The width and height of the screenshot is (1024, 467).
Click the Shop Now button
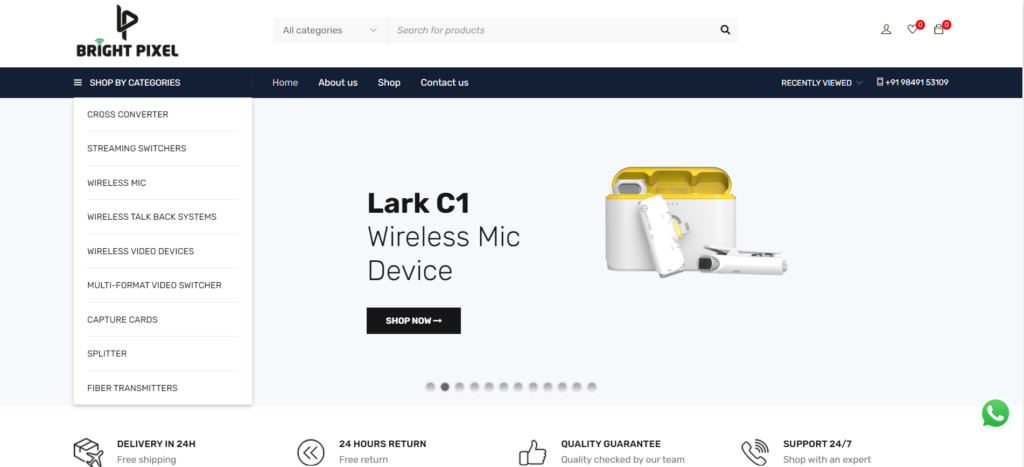(413, 321)
